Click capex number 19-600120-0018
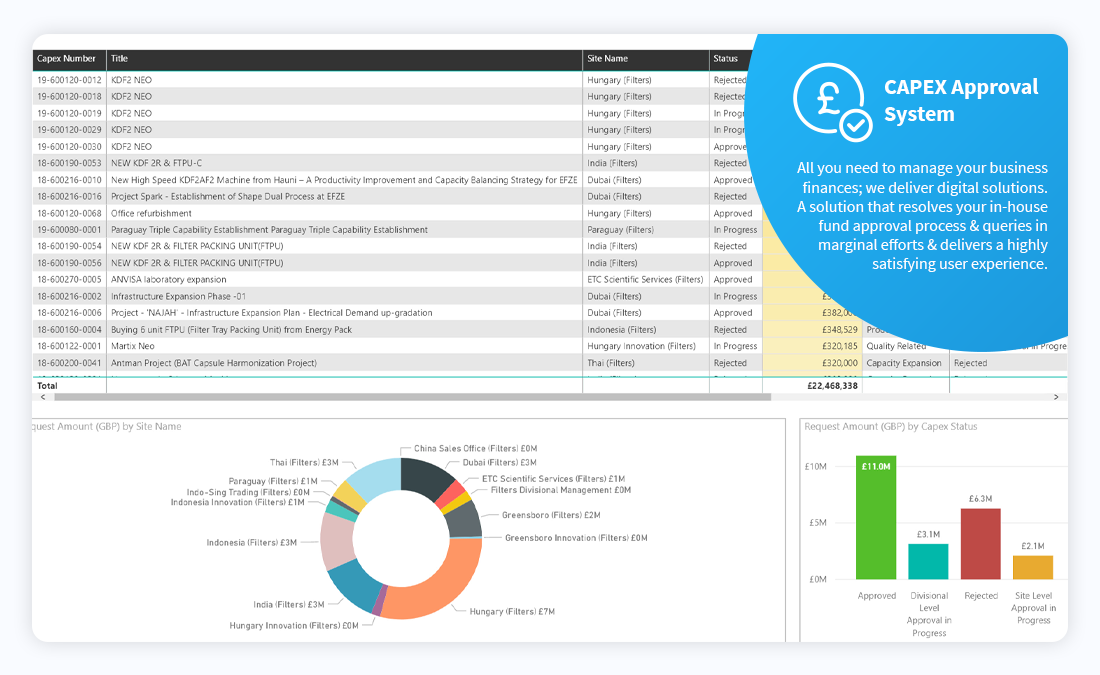The image size is (1100, 675). pyautogui.click(x=69, y=97)
